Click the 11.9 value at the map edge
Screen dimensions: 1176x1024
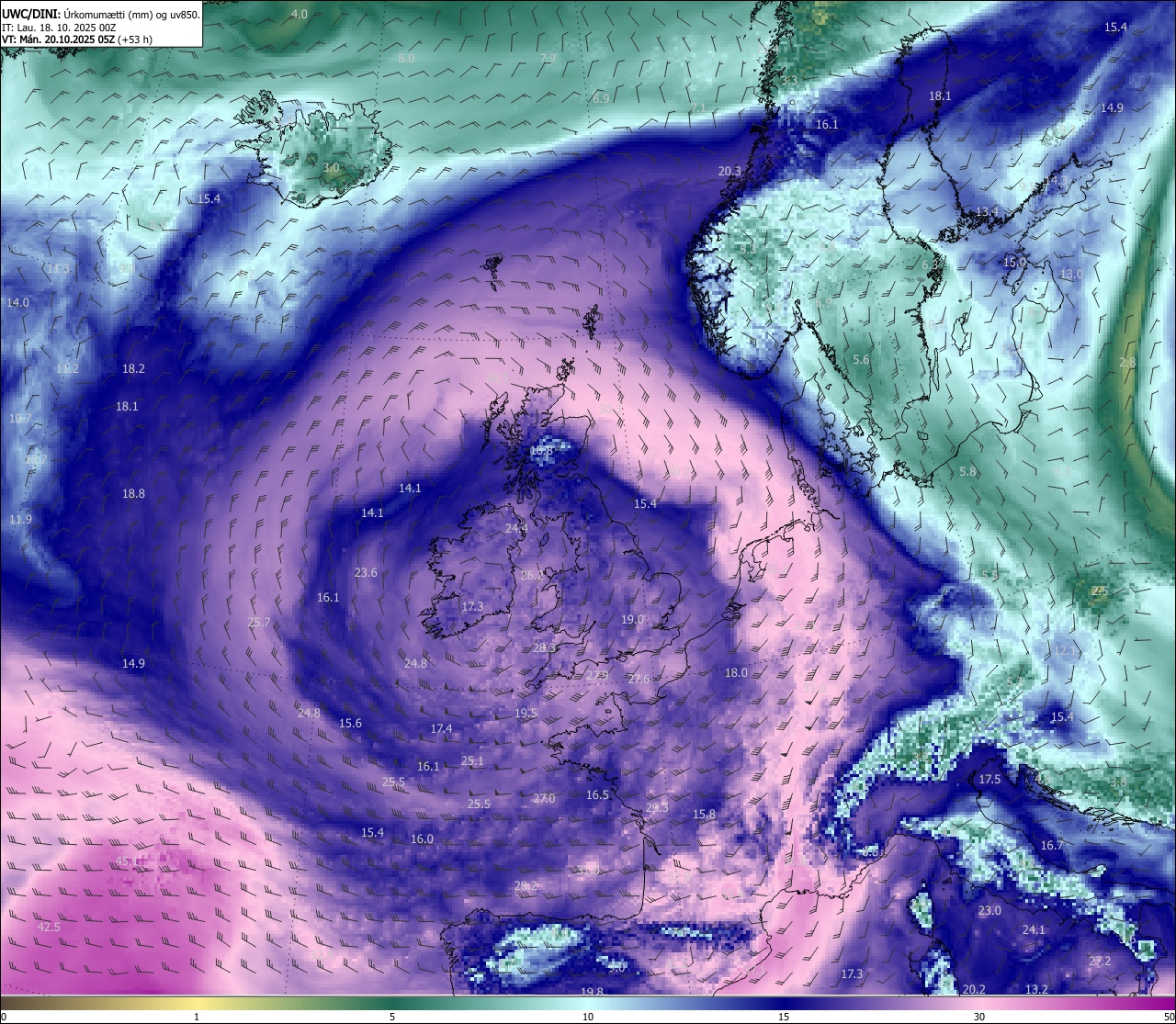[20, 519]
